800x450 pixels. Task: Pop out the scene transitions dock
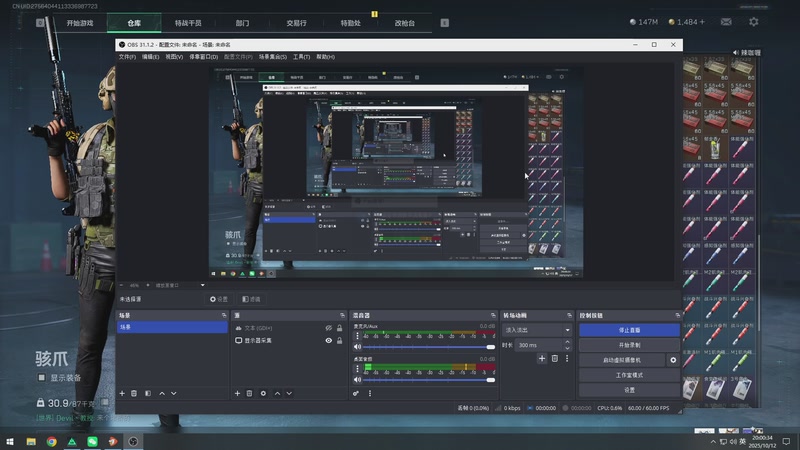click(x=569, y=315)
